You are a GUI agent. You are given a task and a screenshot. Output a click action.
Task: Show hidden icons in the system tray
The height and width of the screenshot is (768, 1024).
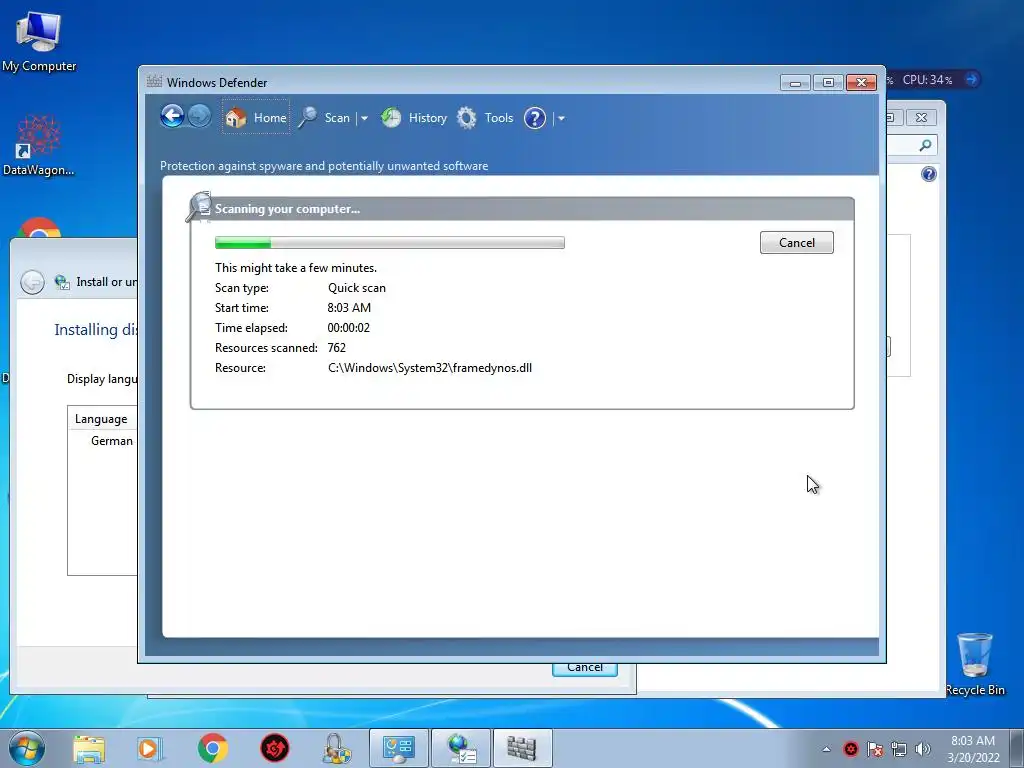click(x=826, y=749)
